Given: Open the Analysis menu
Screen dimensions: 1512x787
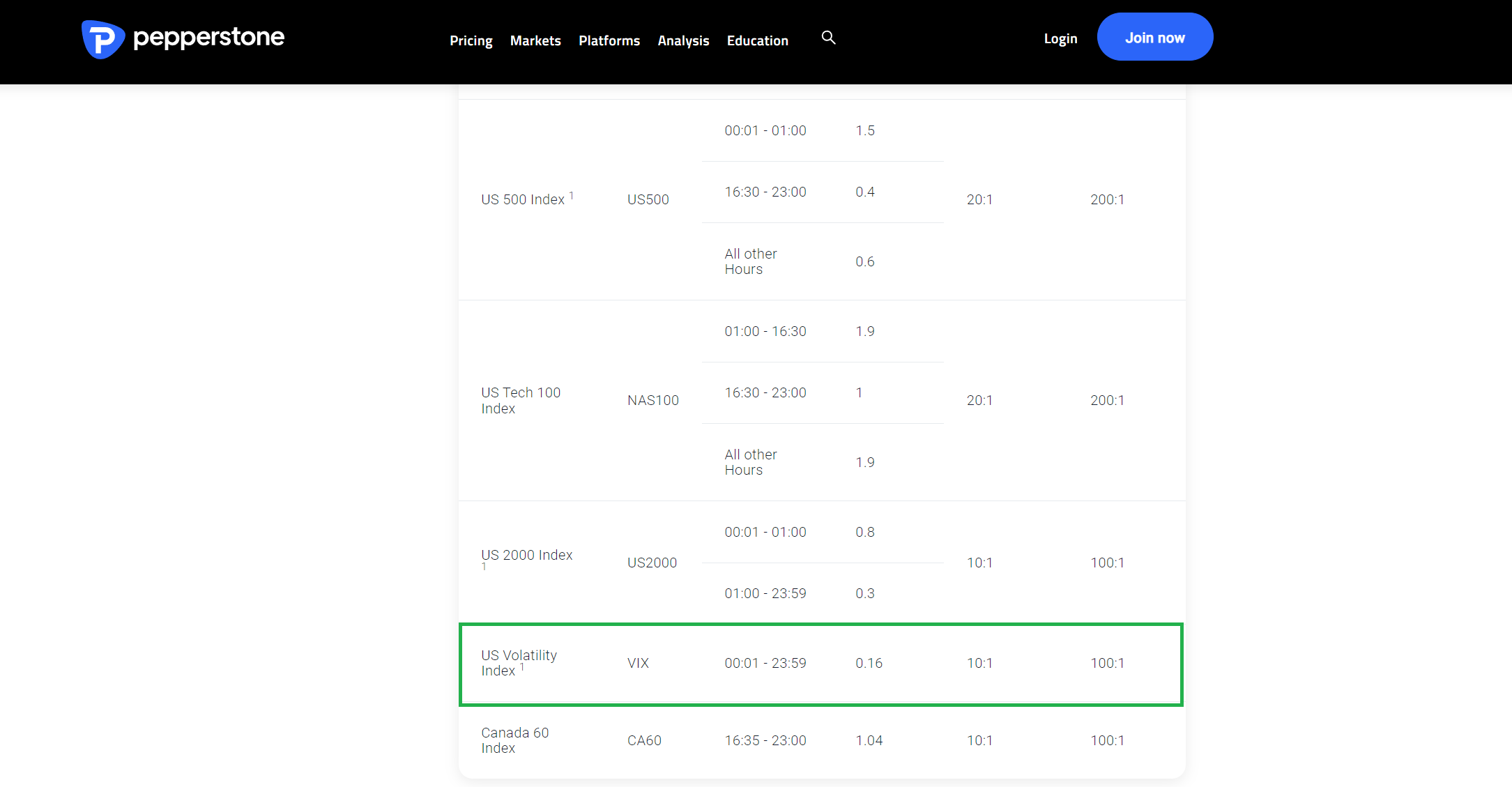Looking at the screenshot, I should [x=682, y=40].
